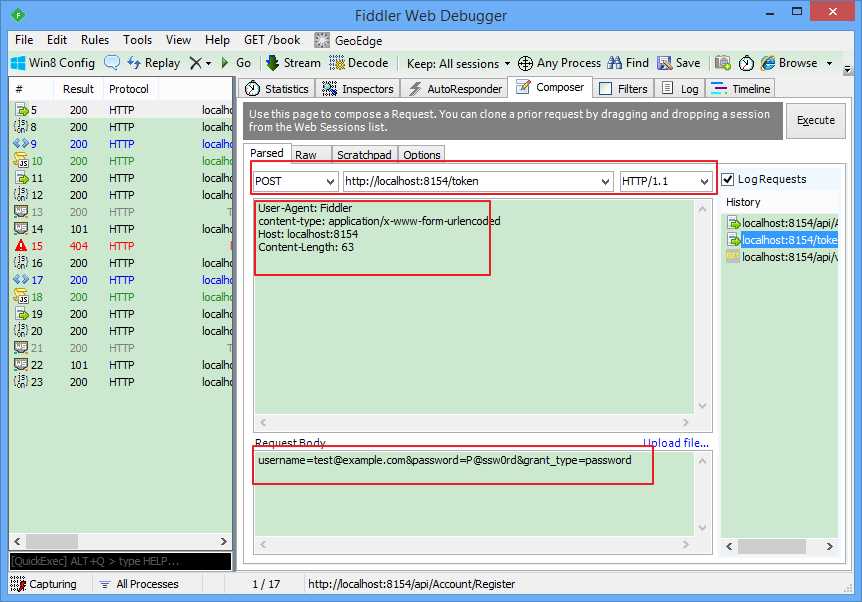Viewport: 862px width, 602px height.
Task: Open the Edit menu
Action: [x=57, y=40]
